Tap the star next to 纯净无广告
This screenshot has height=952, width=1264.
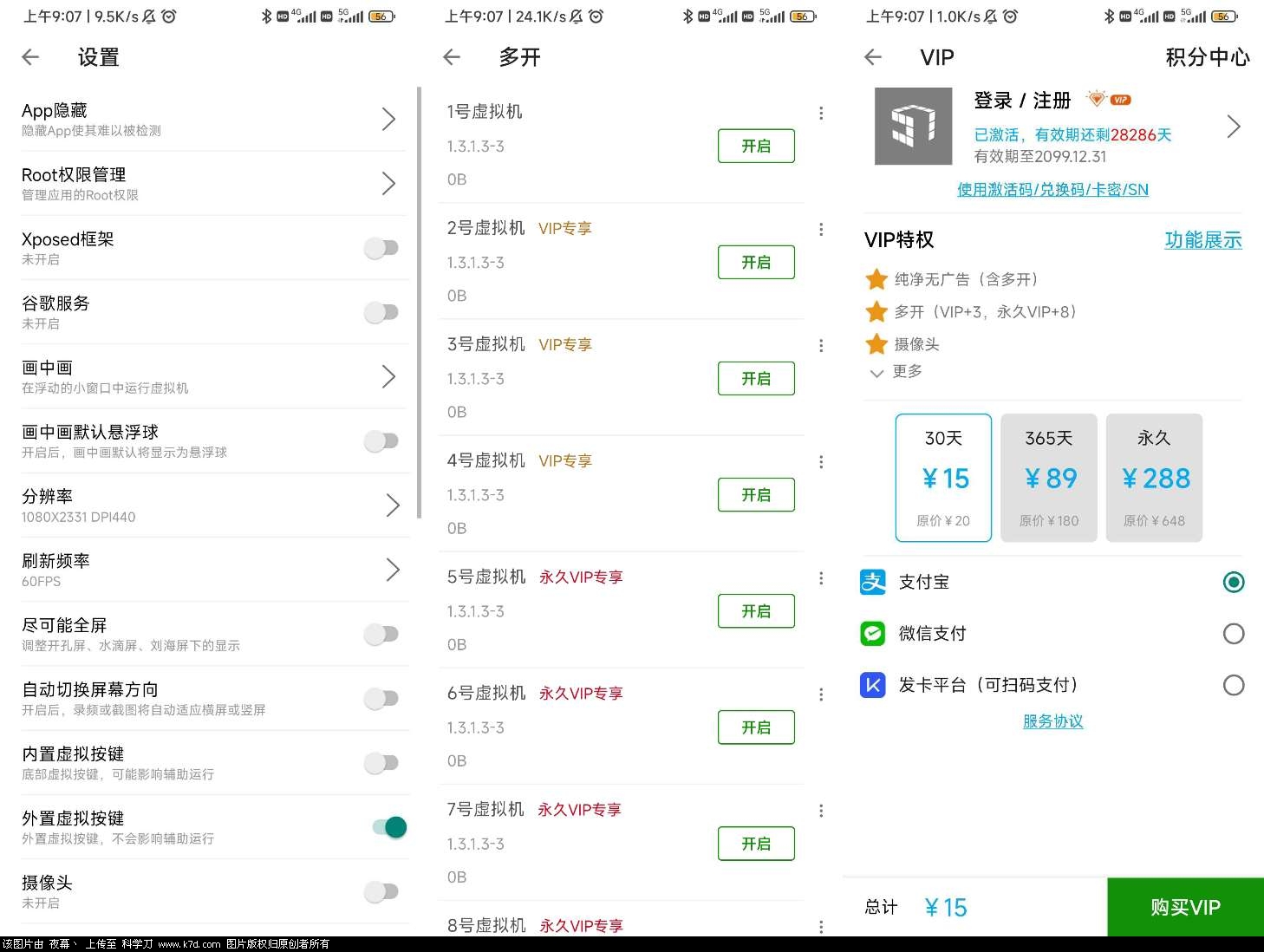(x=876, y=279)
